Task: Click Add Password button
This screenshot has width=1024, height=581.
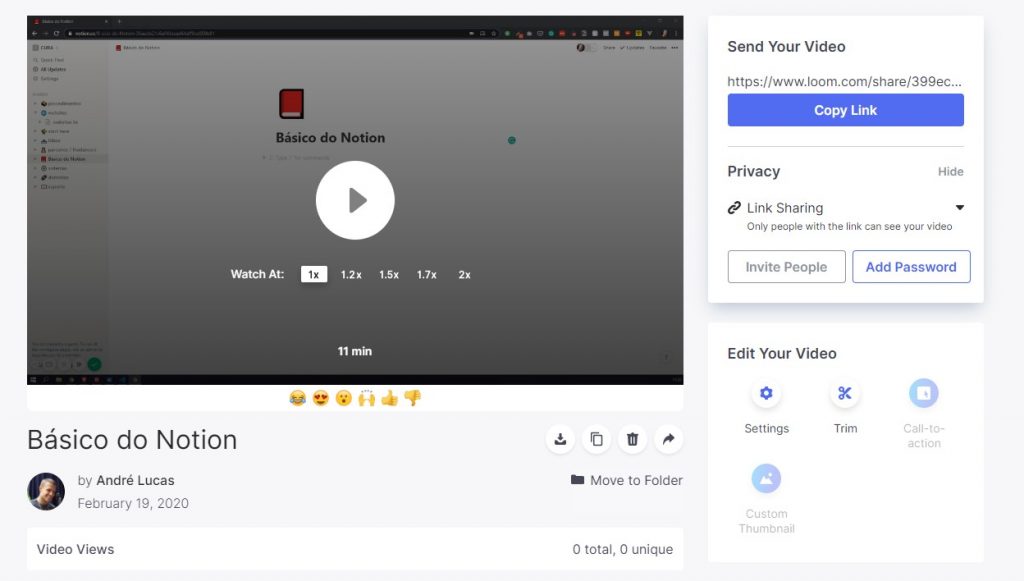Action: (x=911, y=267)
